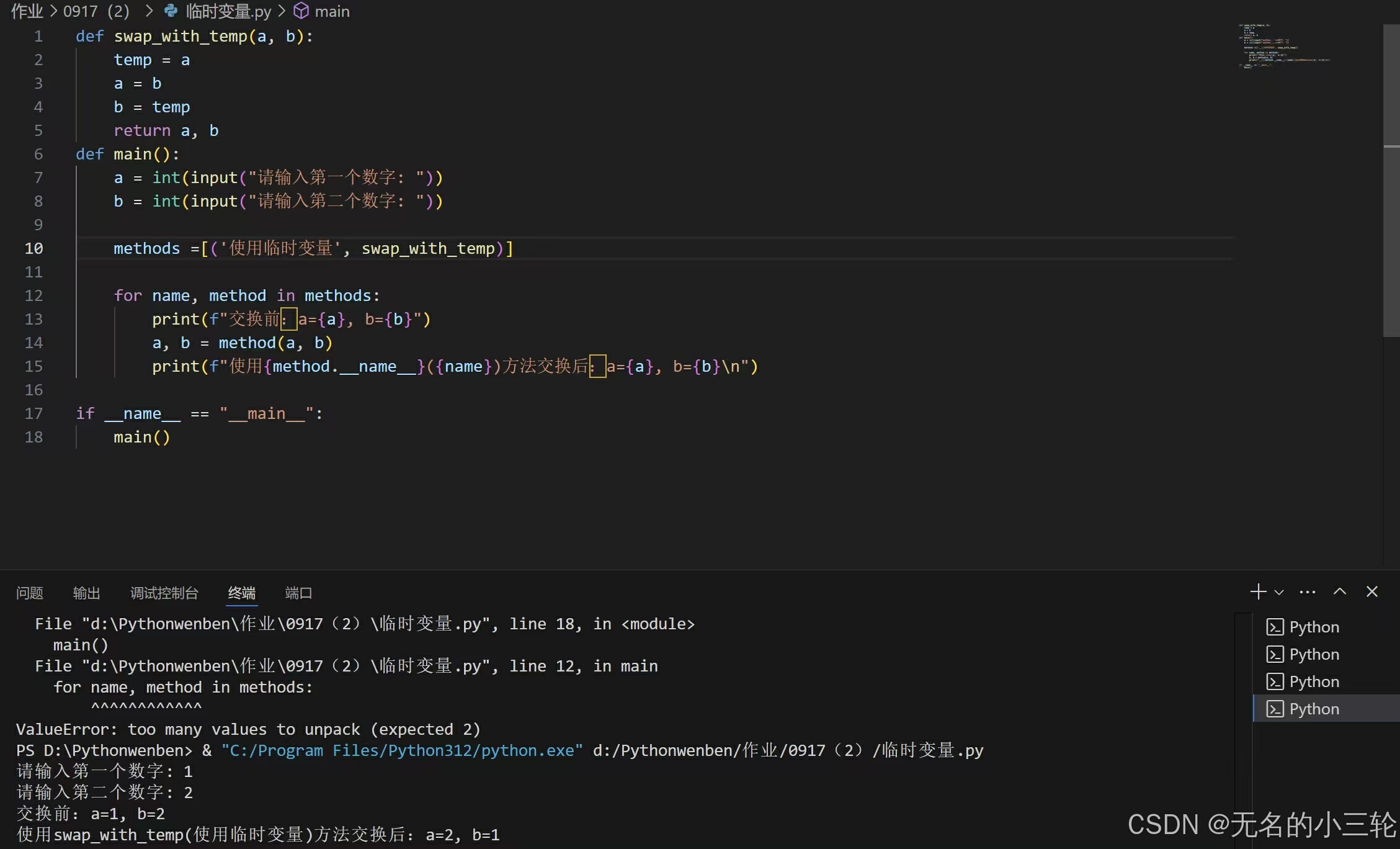Click the new terminal plus icon

(x=1258, y=591)
